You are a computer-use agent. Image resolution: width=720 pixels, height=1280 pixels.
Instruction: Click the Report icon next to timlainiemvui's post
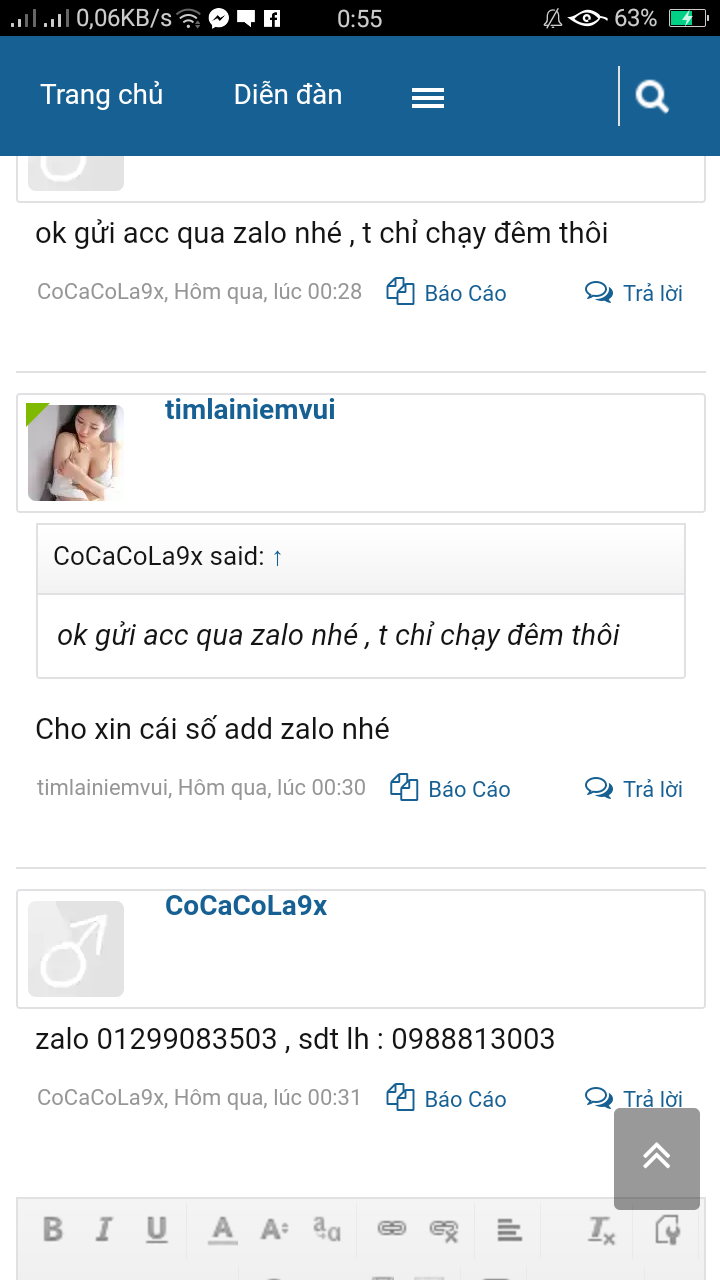pos(403,787)
